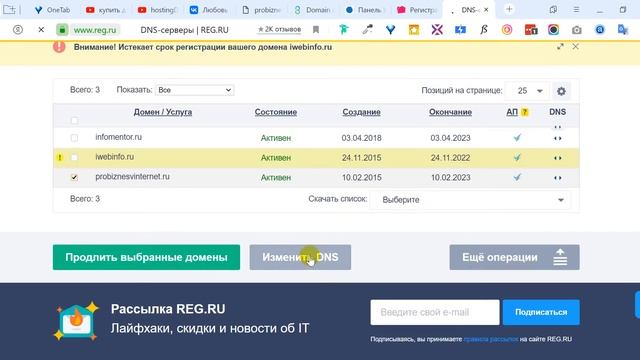Toggle auto-renewal checkmark for infomentor.ru
The image size is (640, 360).
point(517,138)
